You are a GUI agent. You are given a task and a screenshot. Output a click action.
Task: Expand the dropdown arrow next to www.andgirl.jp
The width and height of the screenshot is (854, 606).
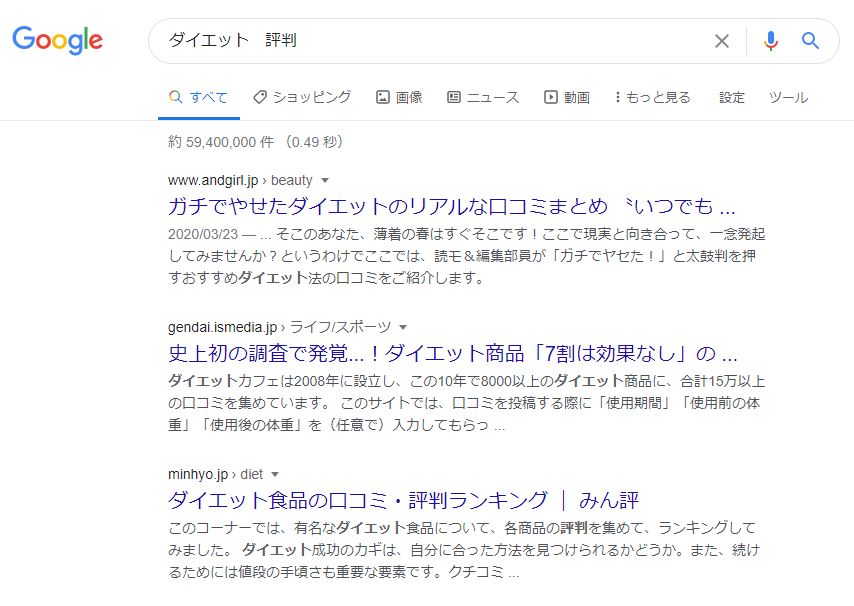coord(325,180)
